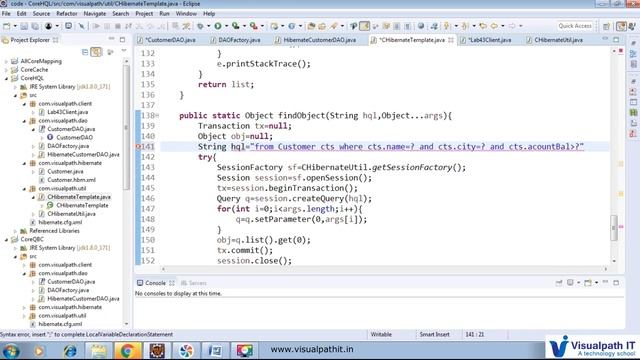Click the editor vertical scrollbar thumb
The image size is (640, 360).
[613, 229]
